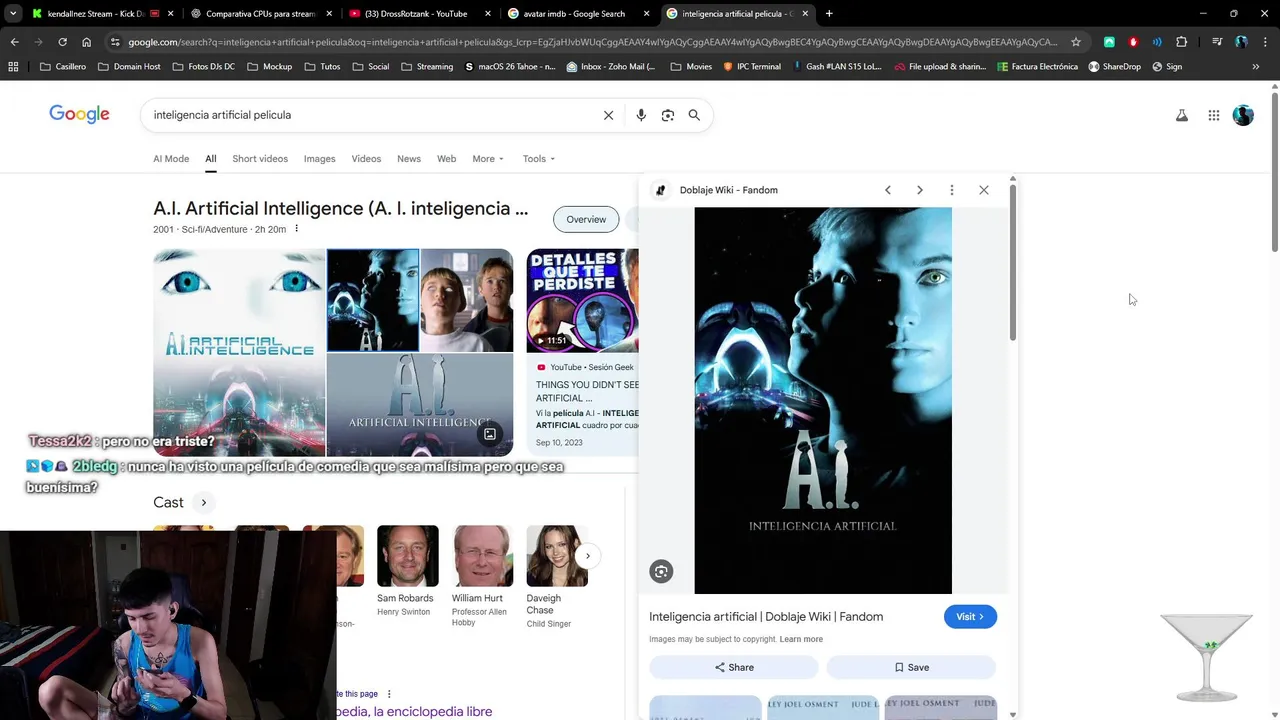This screenshot has width=1280, height=720.
Task: Open the images gallery icon on the movie collage
Action: pos(490,434)
